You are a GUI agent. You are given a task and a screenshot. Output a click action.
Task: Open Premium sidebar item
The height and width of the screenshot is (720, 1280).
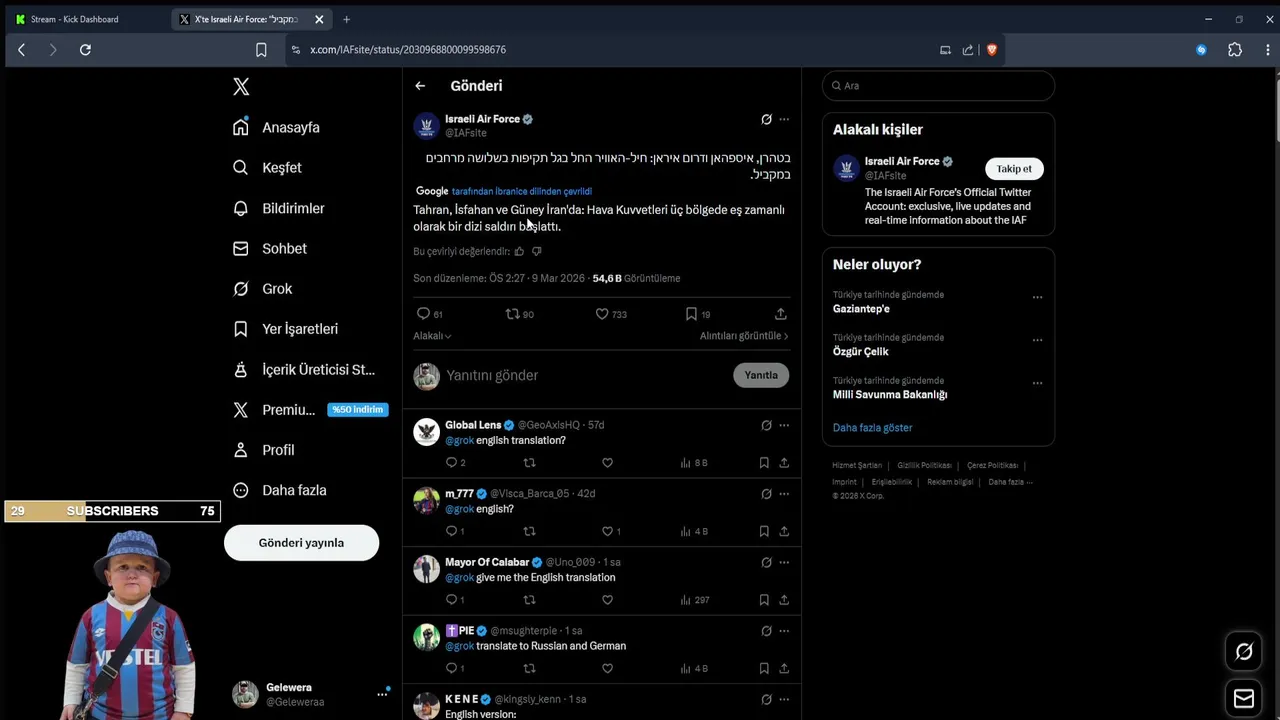pos(309,409)
